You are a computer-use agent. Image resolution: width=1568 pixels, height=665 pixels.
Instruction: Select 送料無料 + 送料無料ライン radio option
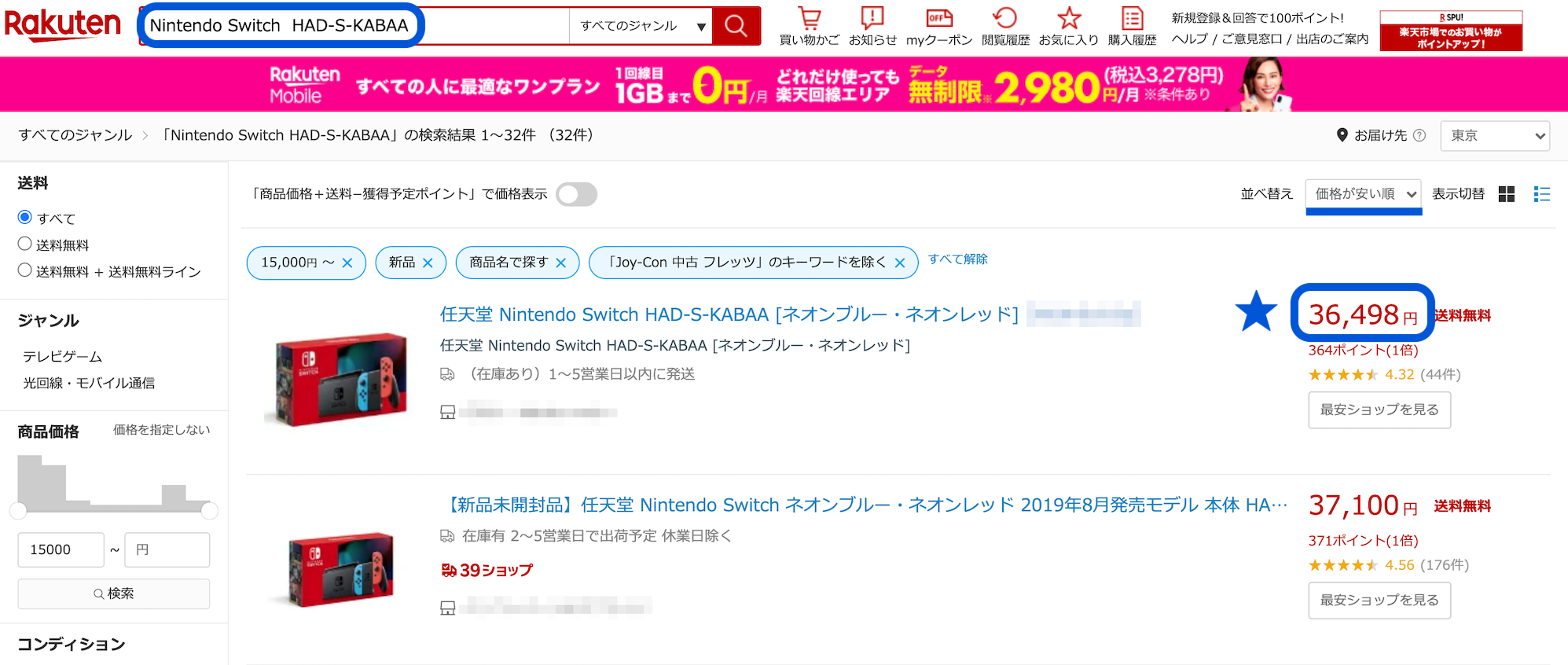pos(25,271)
